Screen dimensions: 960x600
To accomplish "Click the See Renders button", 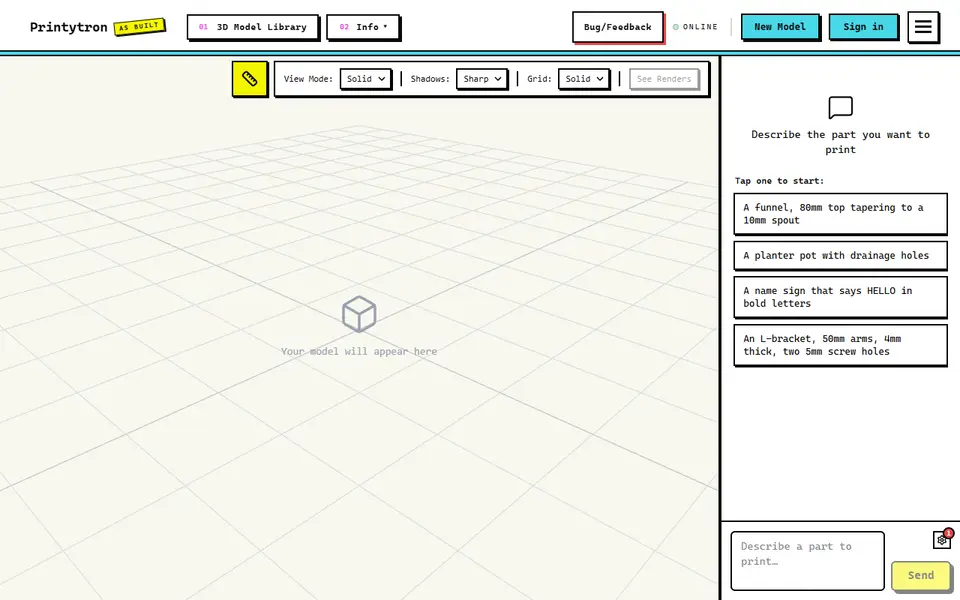I will 664,78.
